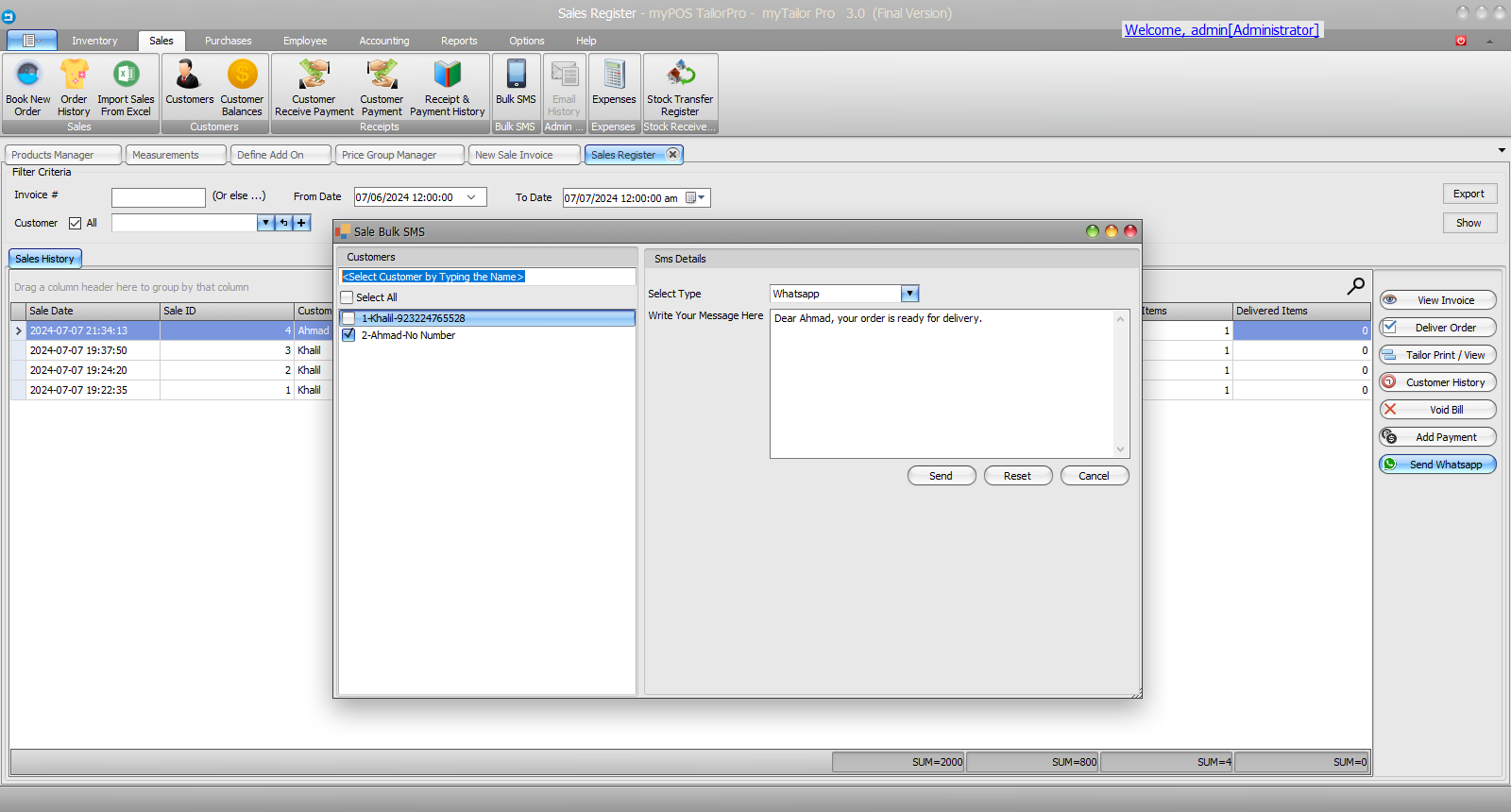Click the Void Bill button

pos(1437,410)
